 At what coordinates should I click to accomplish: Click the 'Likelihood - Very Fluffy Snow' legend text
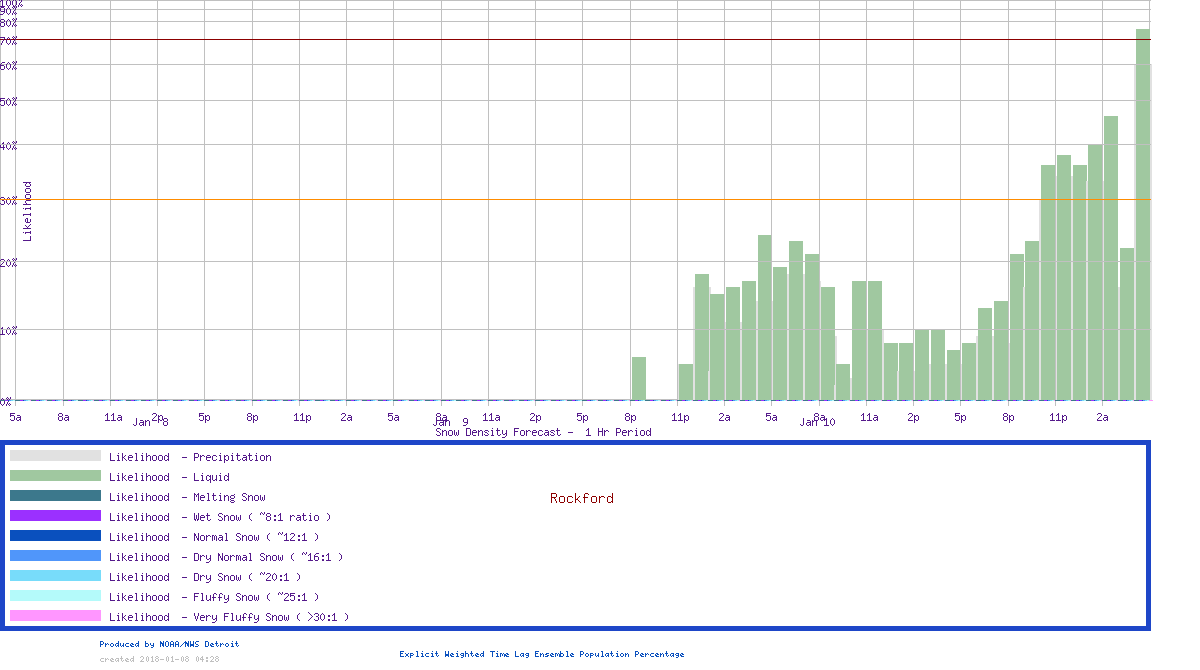(x=229, y=617)
